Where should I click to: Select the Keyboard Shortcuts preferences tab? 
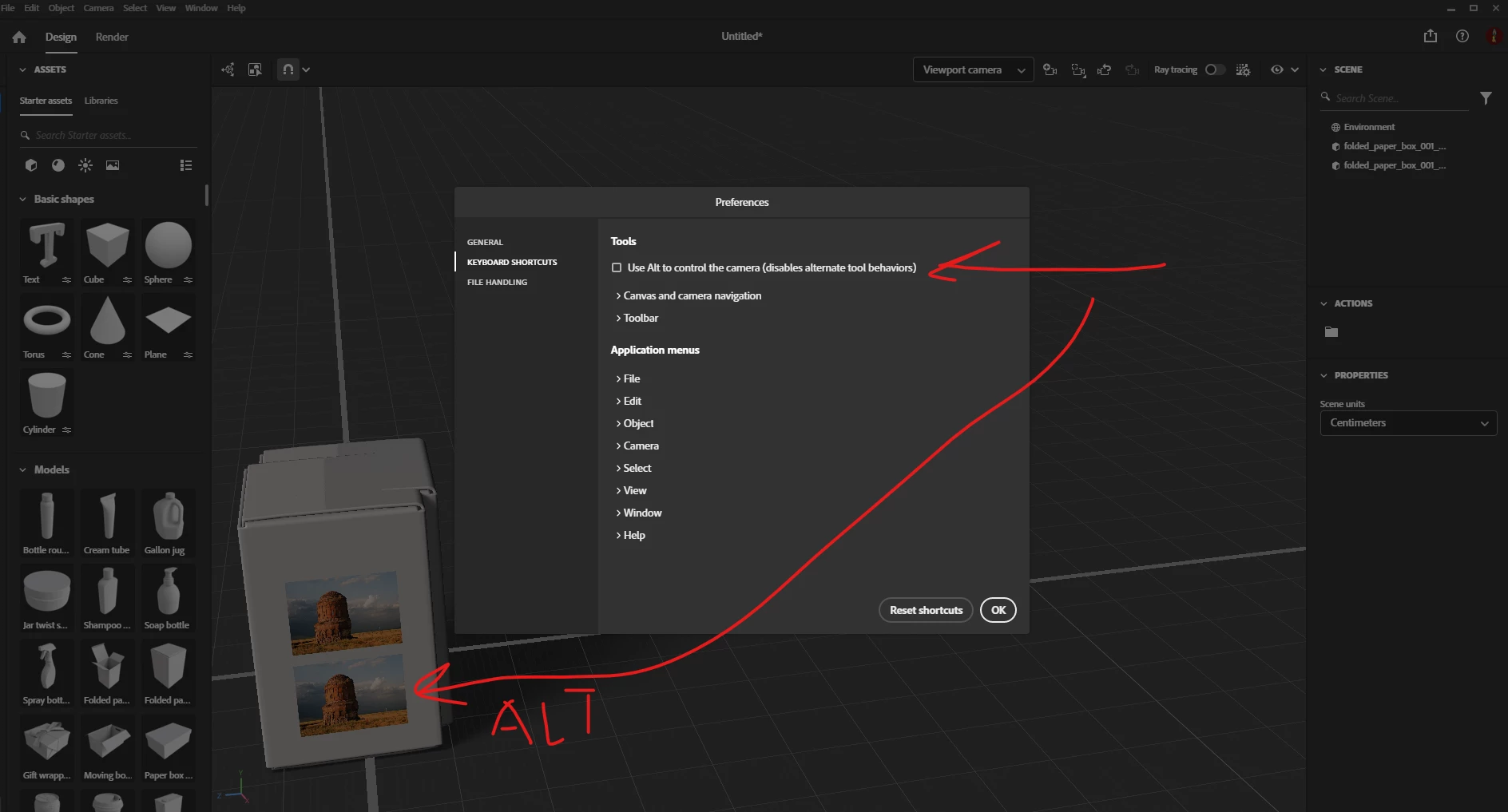pos(512,262)
